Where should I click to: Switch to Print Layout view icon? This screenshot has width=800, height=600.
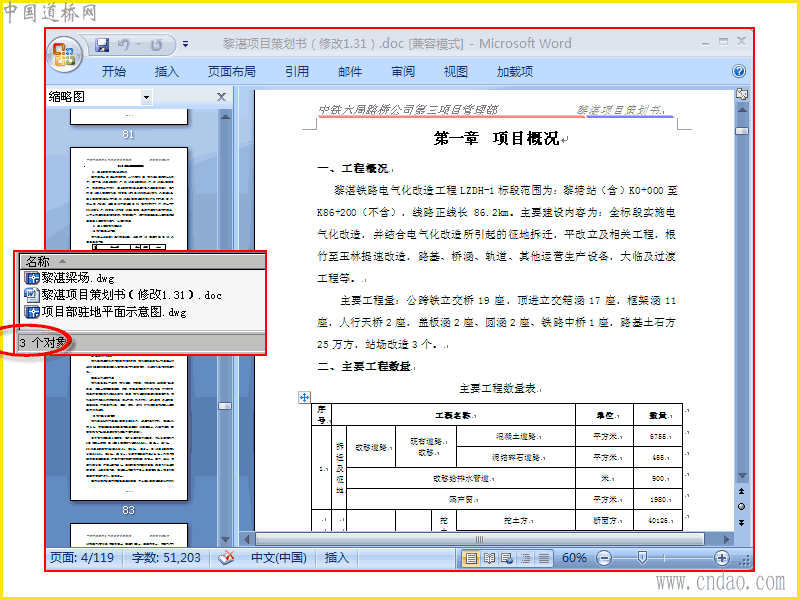coord(471,558)
